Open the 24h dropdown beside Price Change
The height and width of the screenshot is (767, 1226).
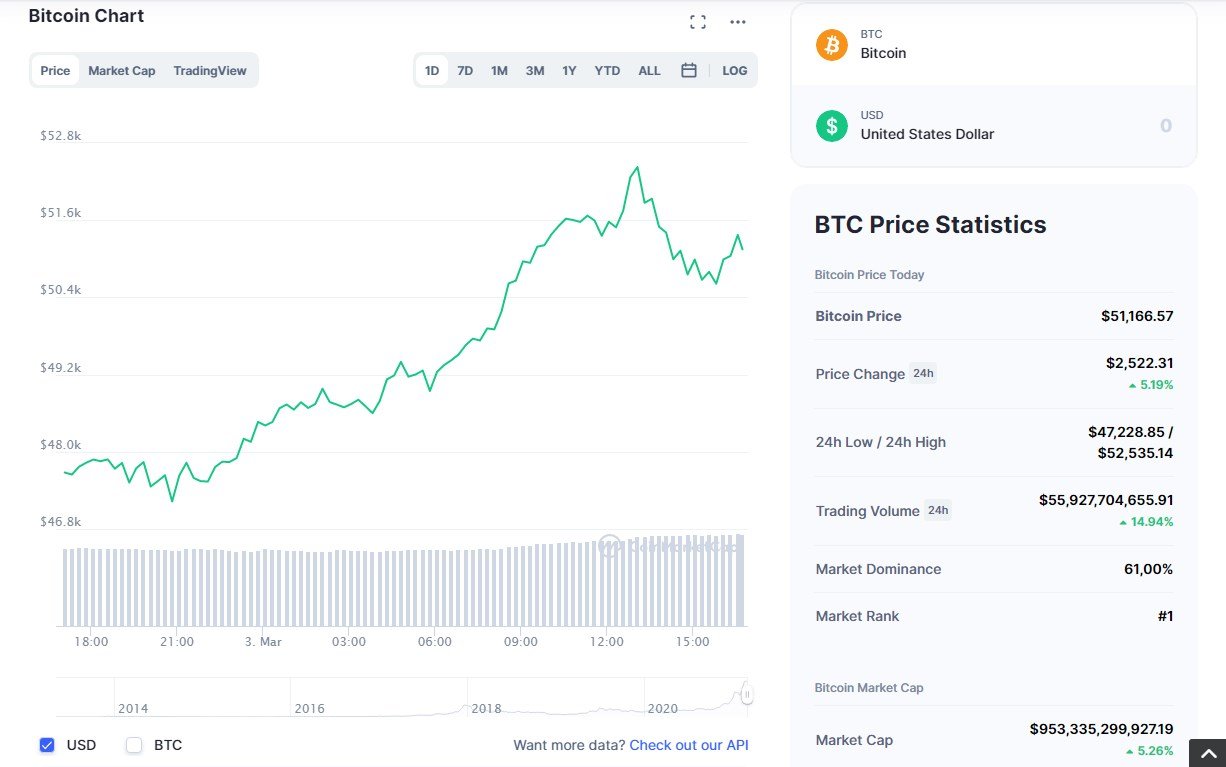[x=923, y=373]
